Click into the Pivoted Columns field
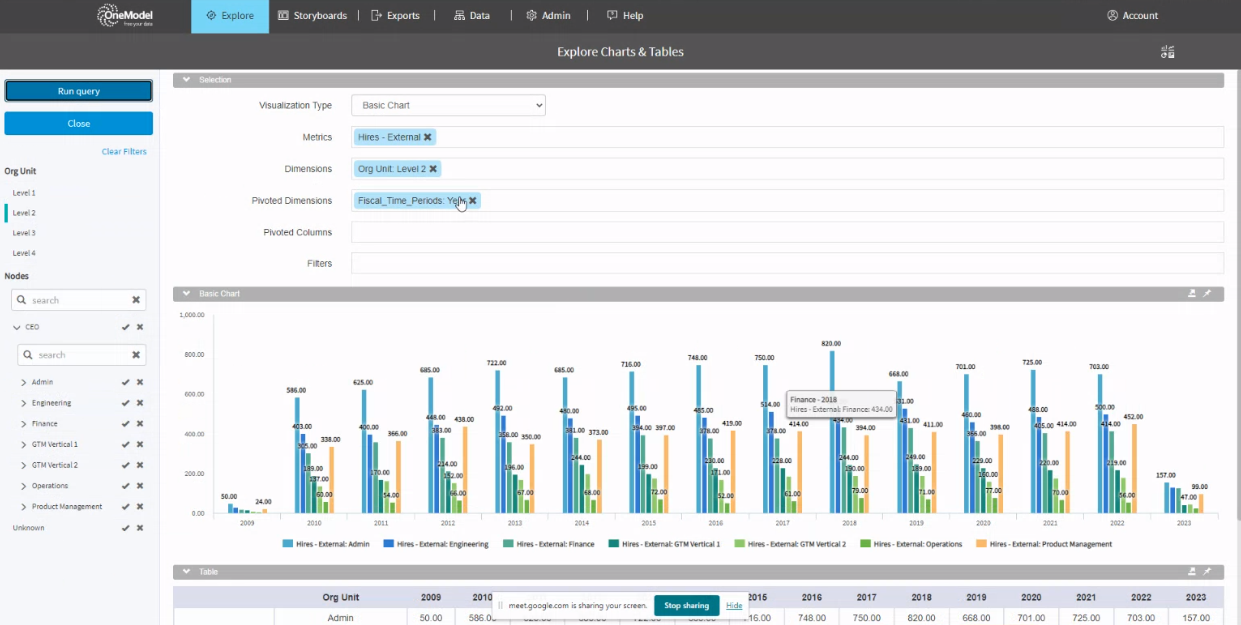 pyautogui.click(x=787, y=232)
